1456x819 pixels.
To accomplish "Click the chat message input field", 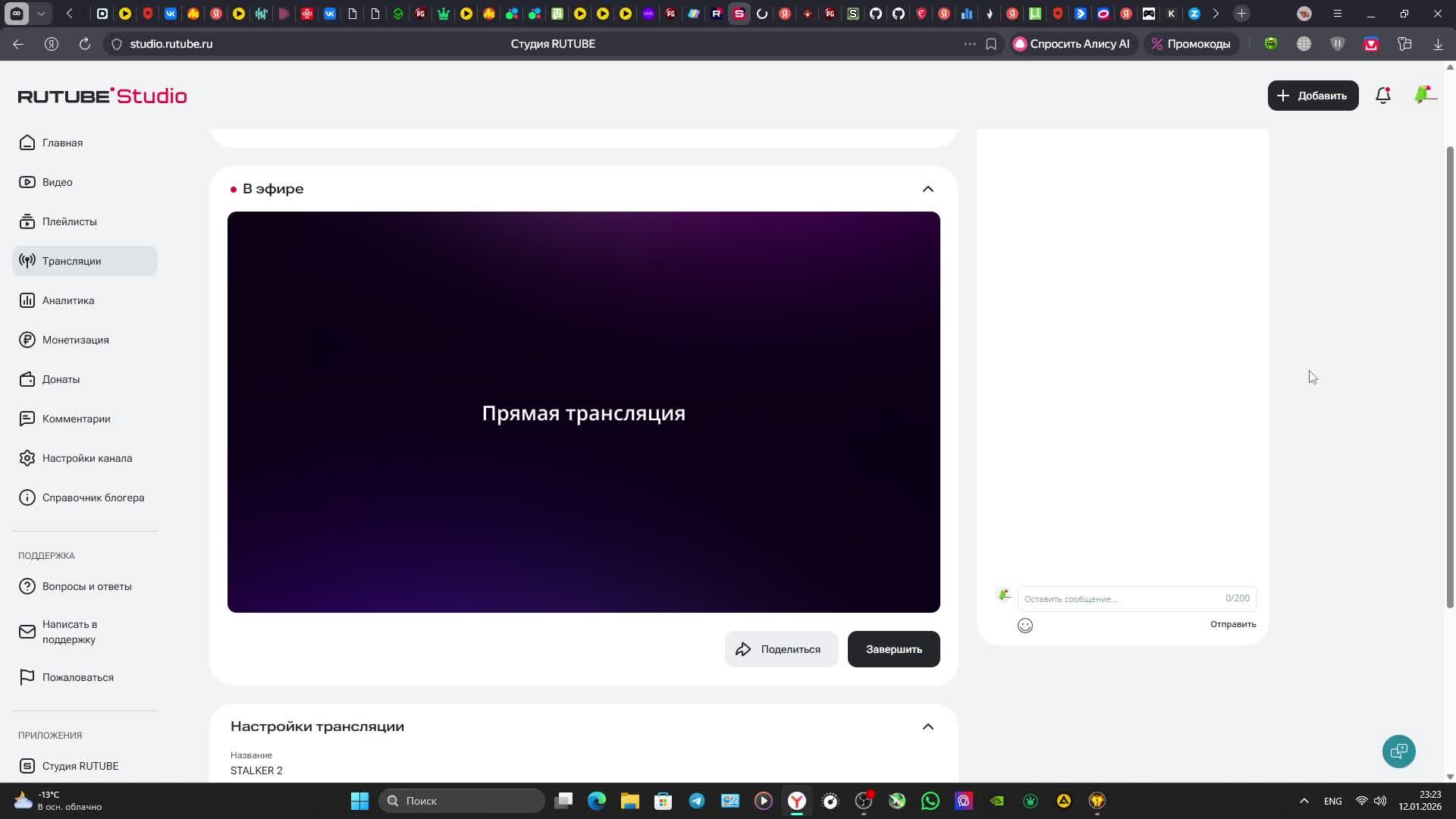I will pos(1121,599).
